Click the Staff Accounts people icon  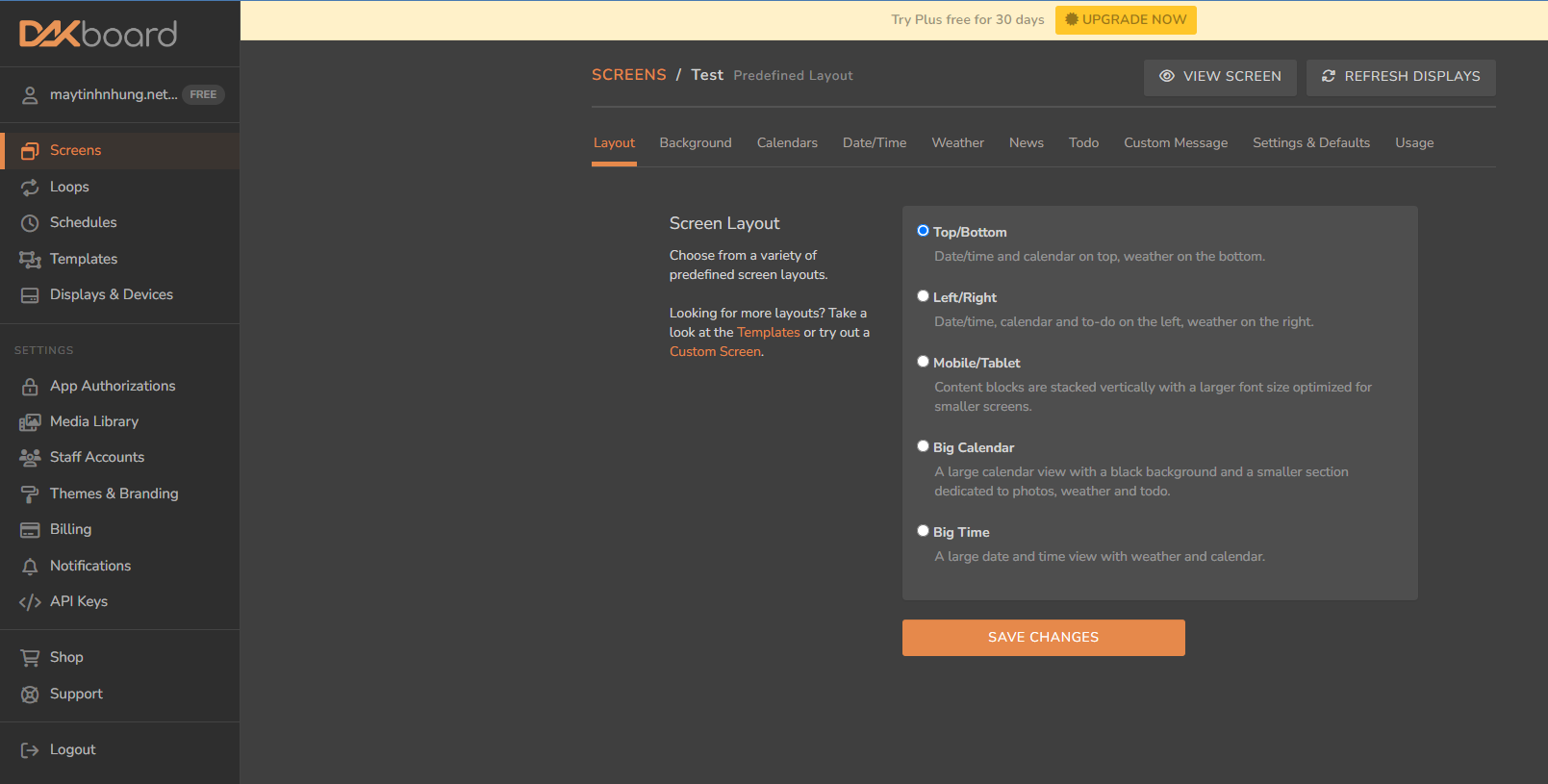point(30,457)
